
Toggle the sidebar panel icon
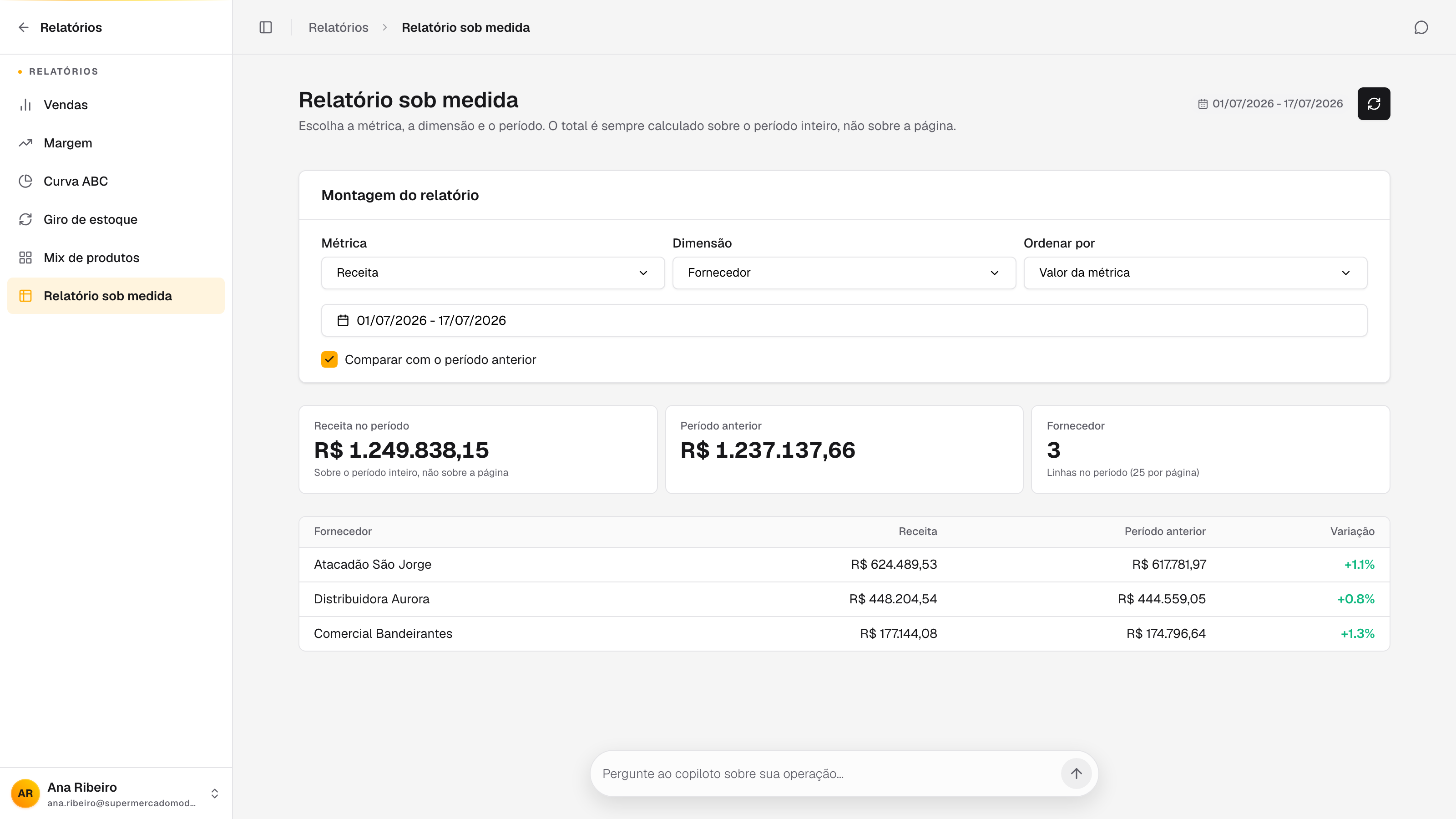coord(266,27)
